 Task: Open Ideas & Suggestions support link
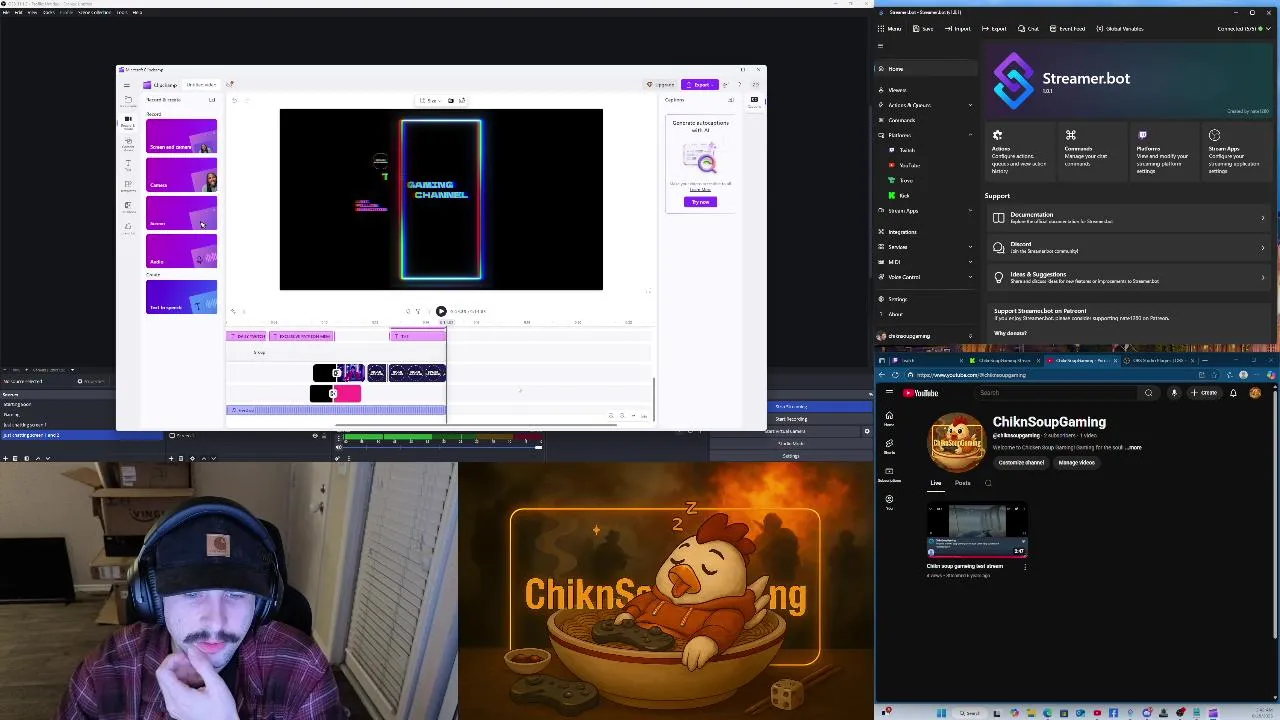pos(1128,277)
